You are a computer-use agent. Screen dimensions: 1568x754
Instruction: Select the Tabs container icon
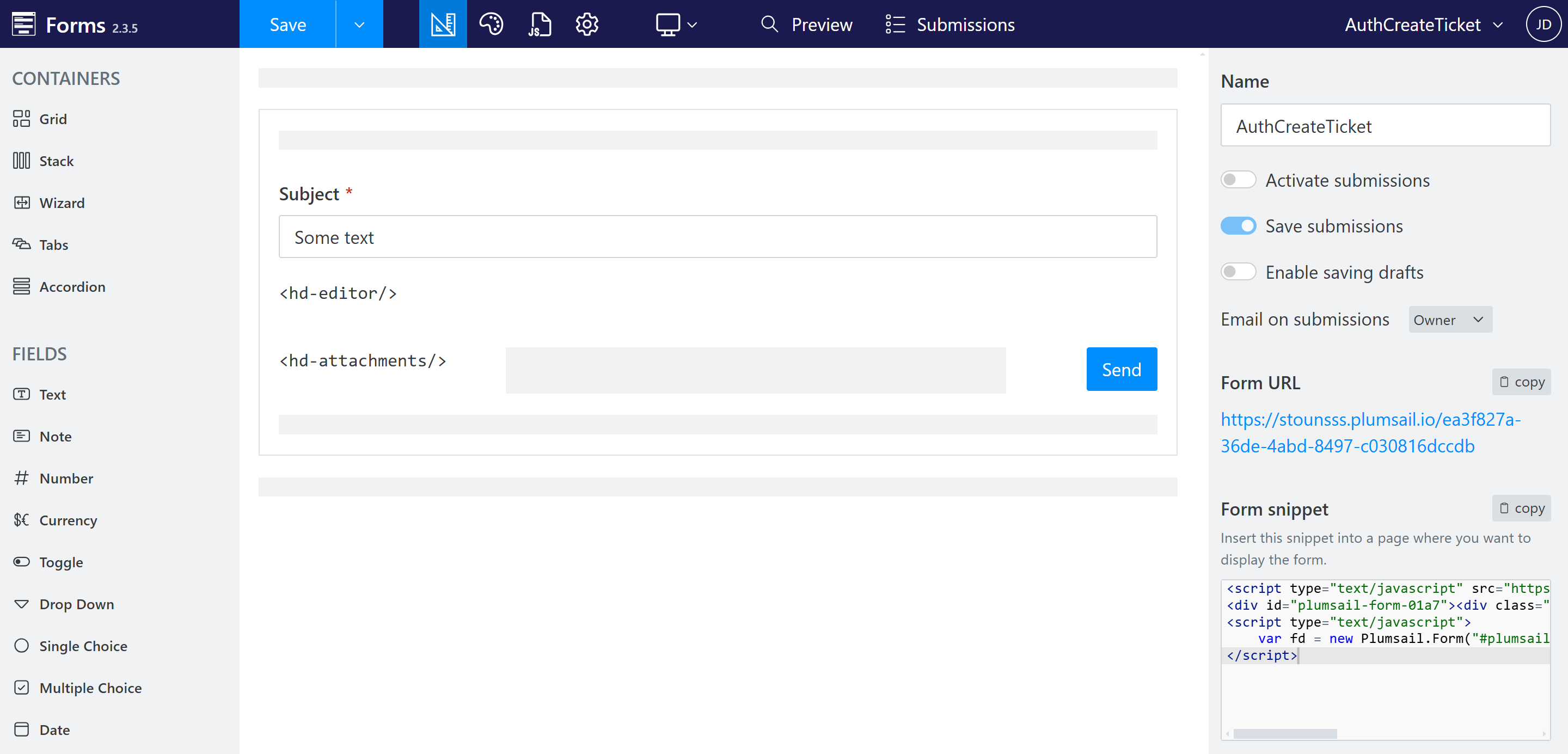tap(21, 244)
